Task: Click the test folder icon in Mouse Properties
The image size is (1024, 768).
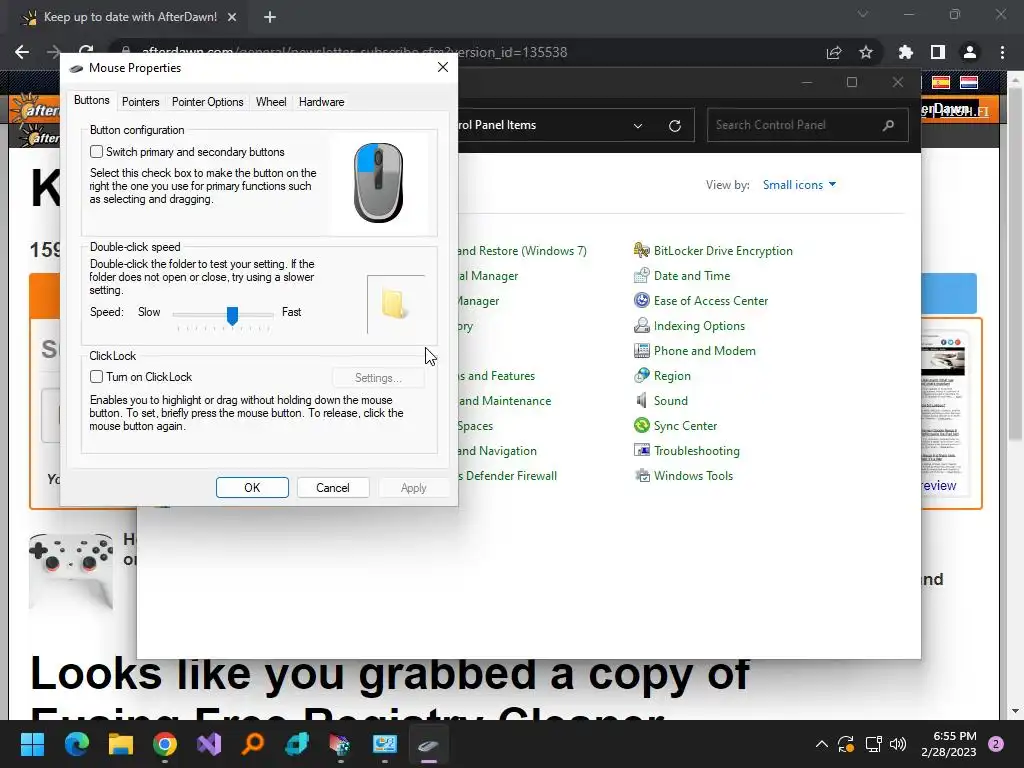Action: (395, 304)
